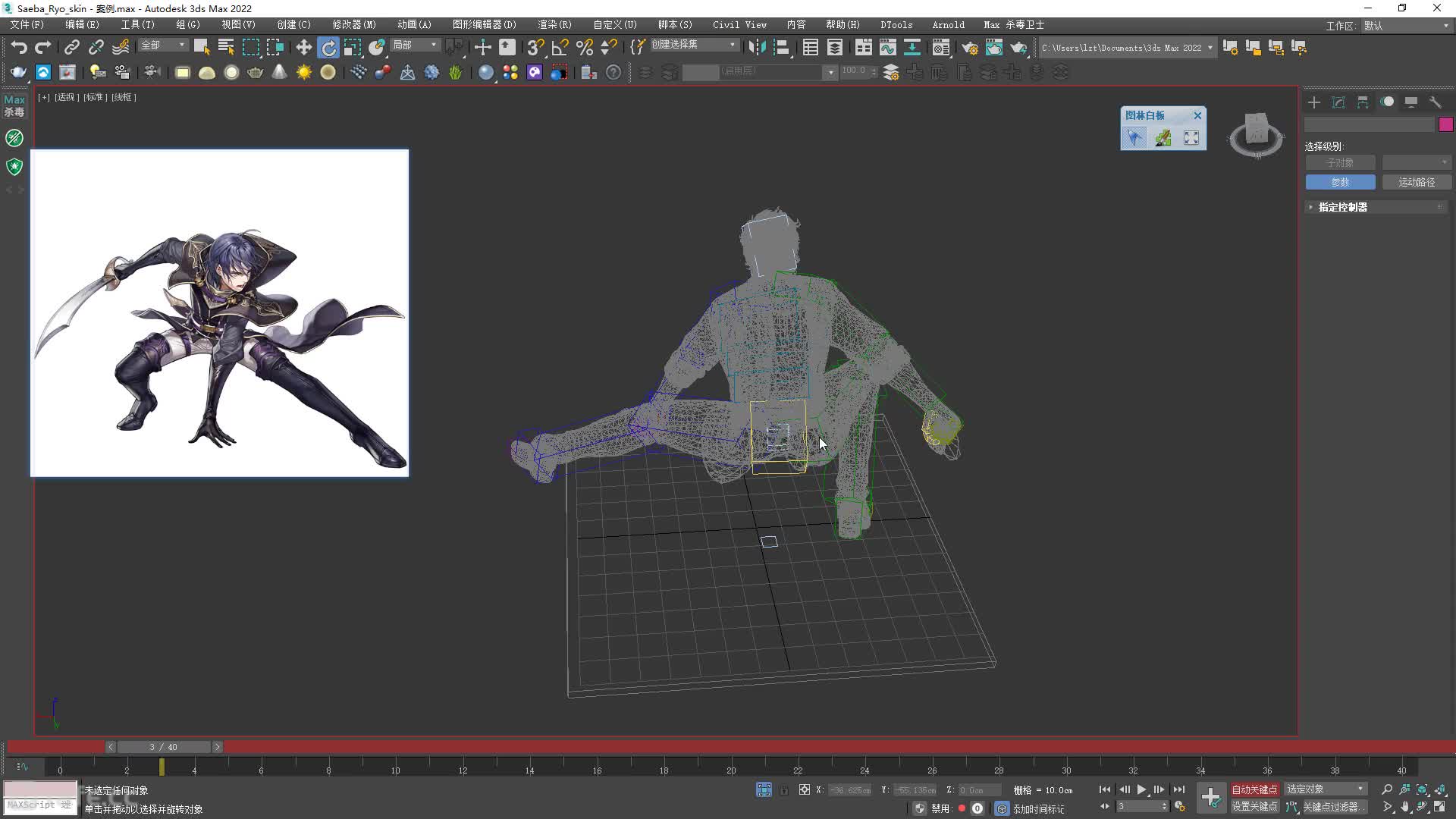Open the Rendered Frame Window icon
This screenshot has width=1456, height=819.
click(x=993, y=47)
